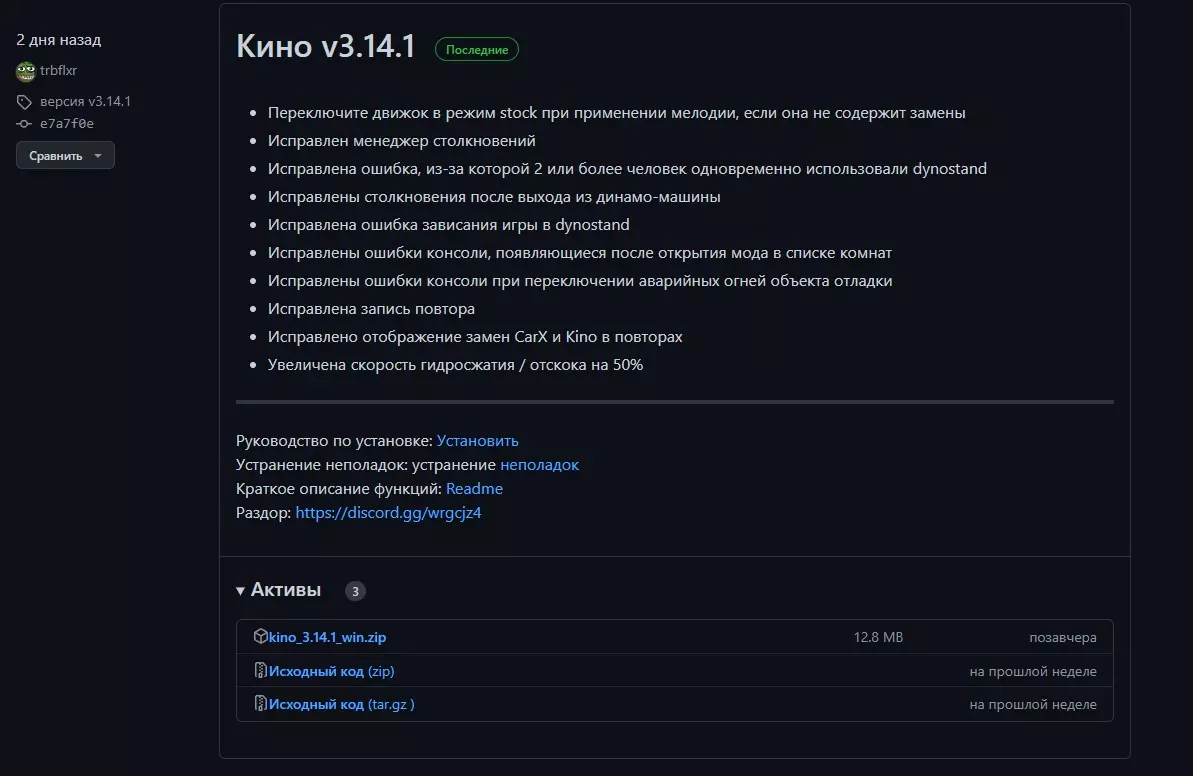Click the file icon for Исходный код (tar.gz)
Screen dimensions: 1193x776
click(x=261, y=704)
